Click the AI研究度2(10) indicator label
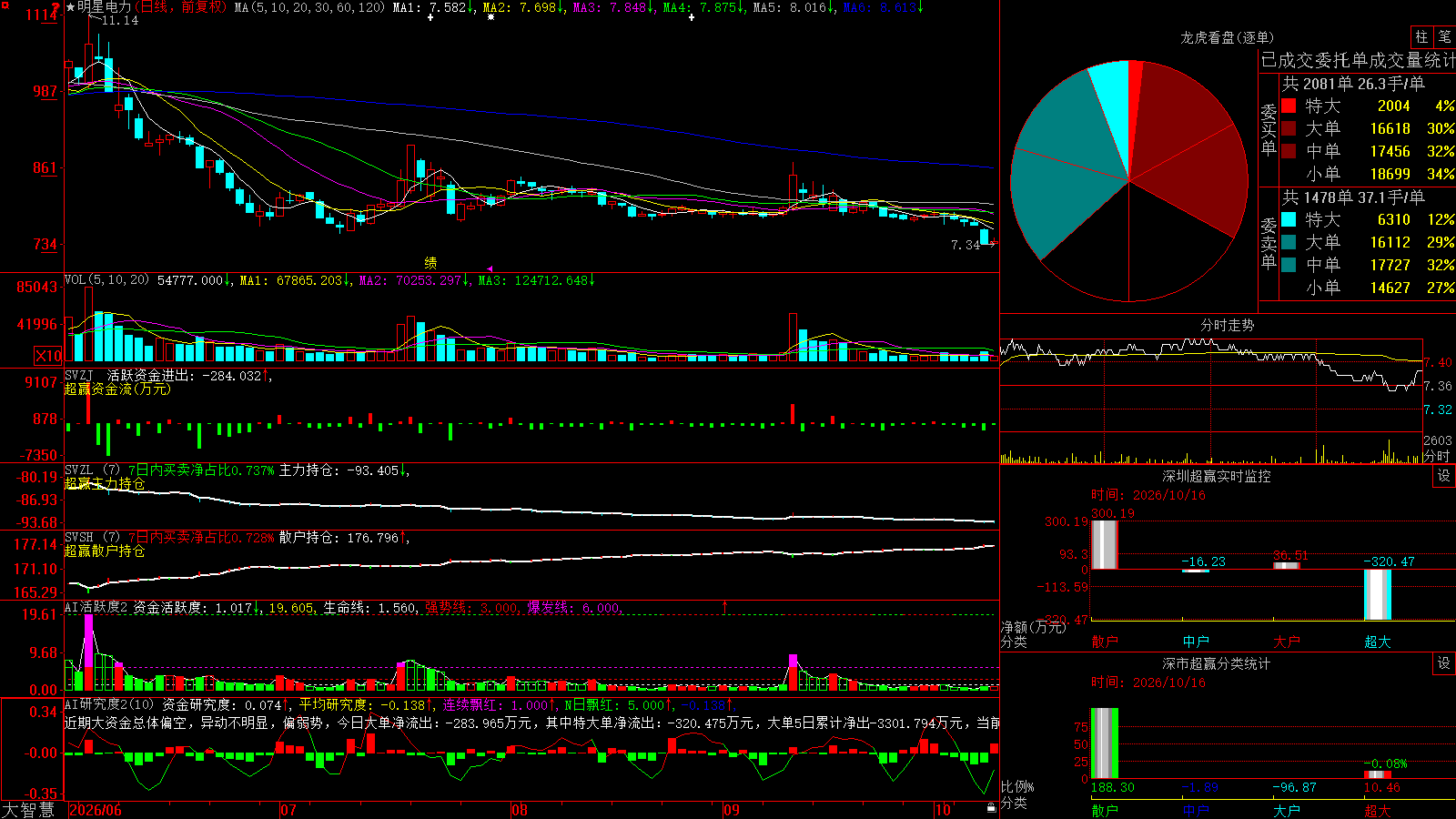This screenshot has width=1456, height=819. [110, 704]
